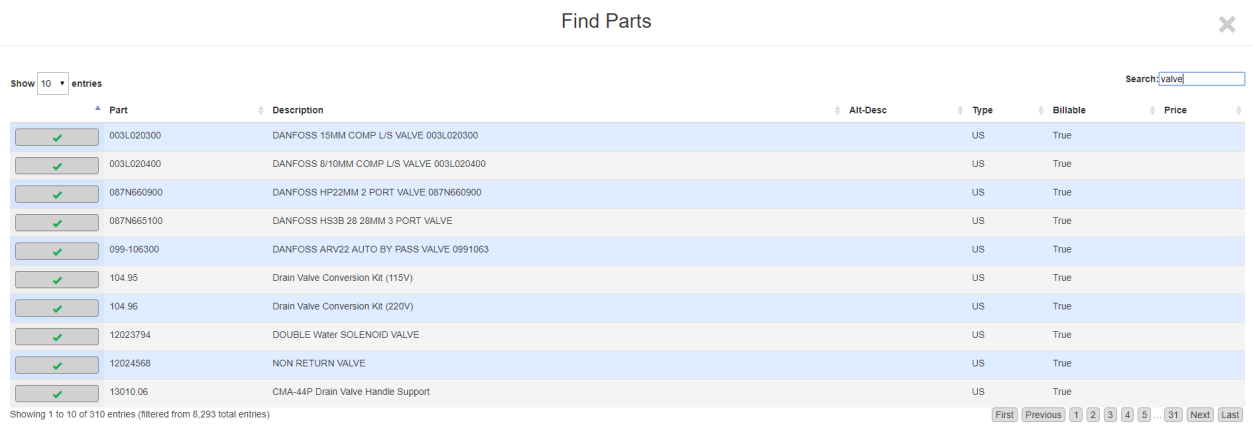Sort parts by the Type column

click(982, 110)
